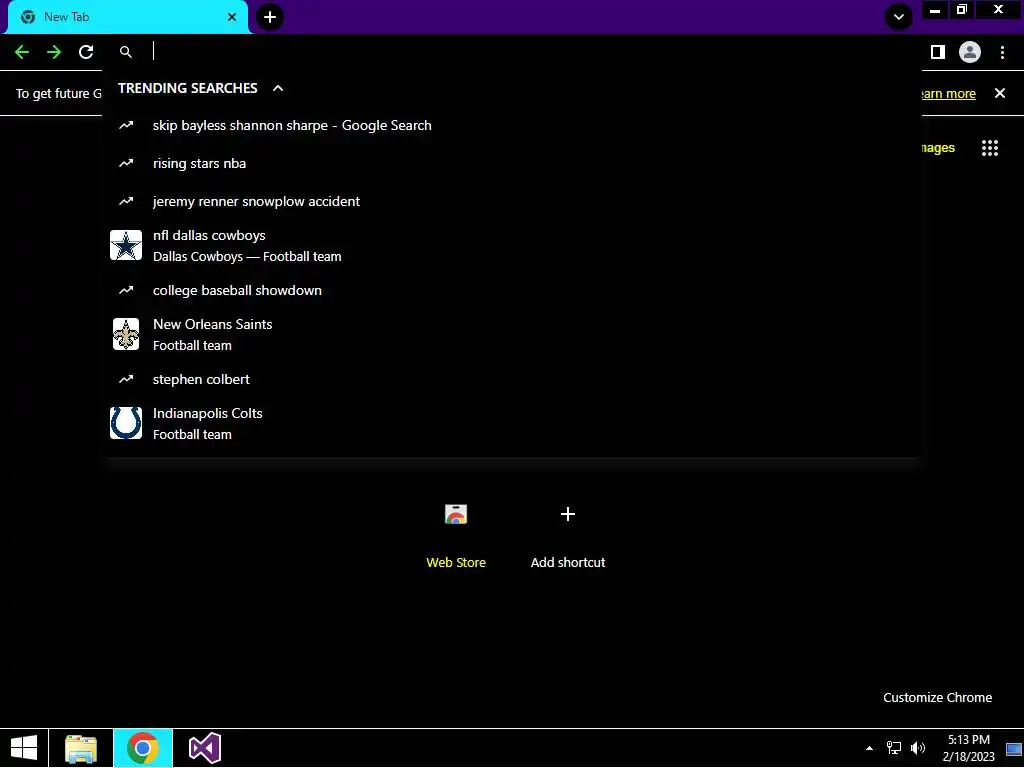This screenshot has width=1024, height=768.
Task: Open the tab search dropdown arrow
Action: pyautogui.click(x=899, y=17)
